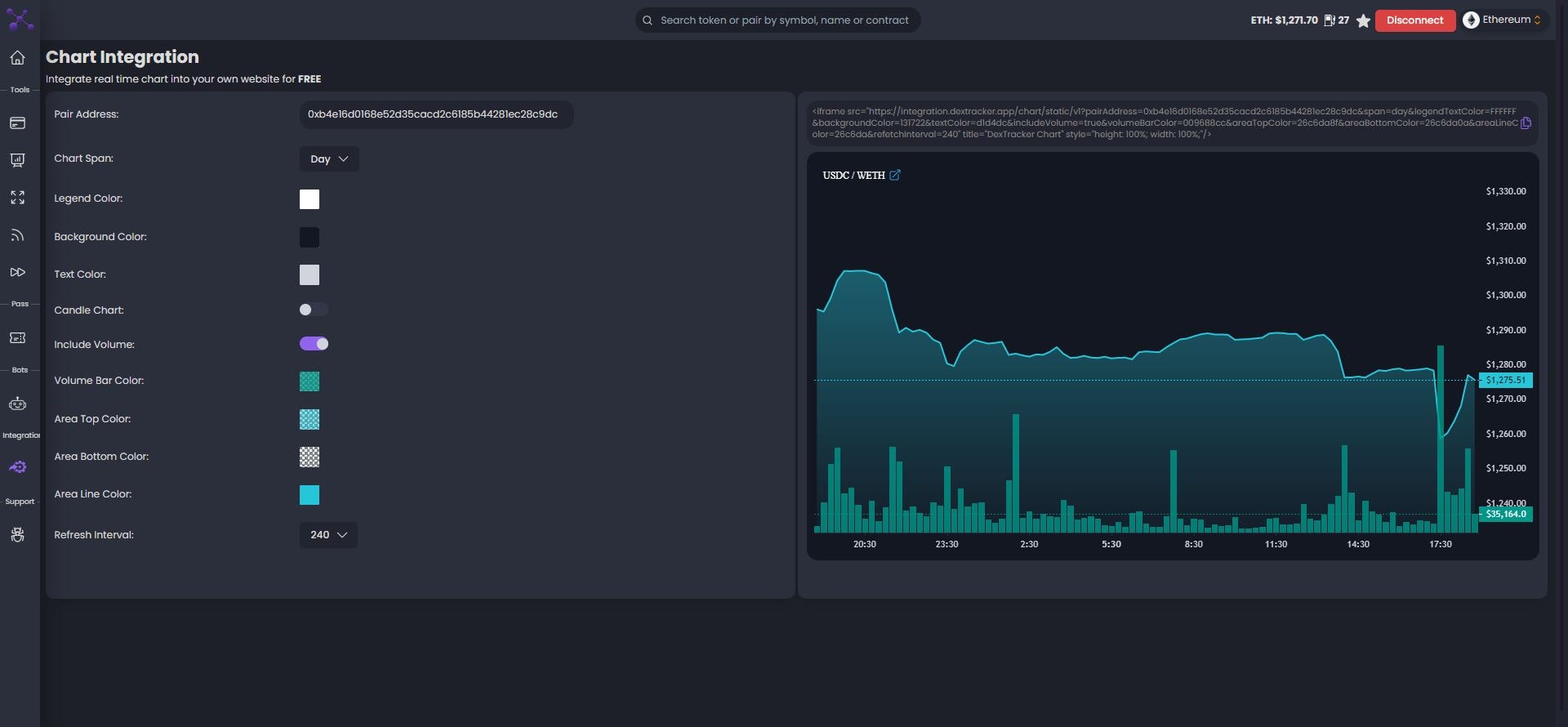This screenshot has width=1568, height=727.
Task: Open USDC / WETH pair external link icon
Action: point(895,175)
